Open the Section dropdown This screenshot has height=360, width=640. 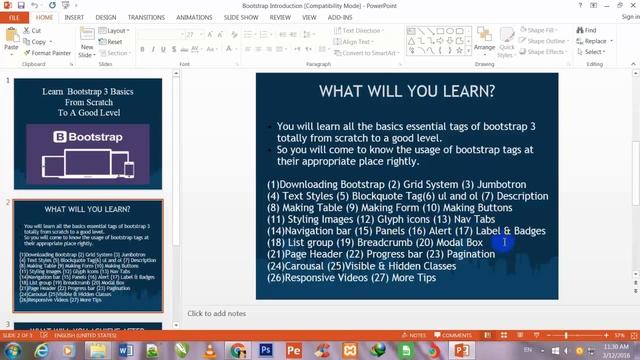(115, 53)
